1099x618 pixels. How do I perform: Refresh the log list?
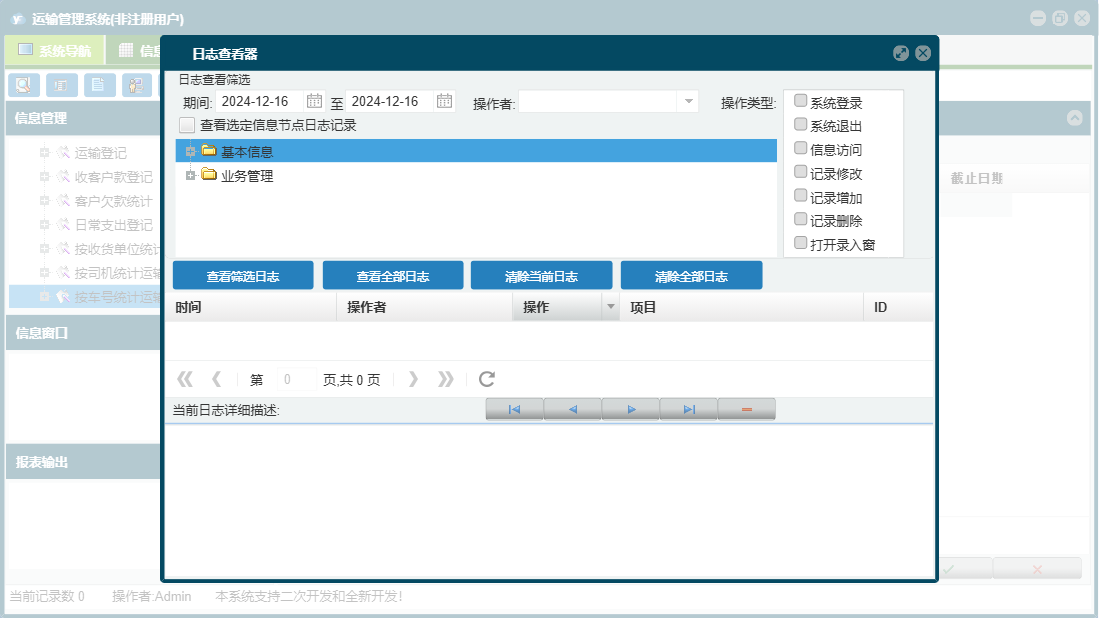[x=486, y=379]
